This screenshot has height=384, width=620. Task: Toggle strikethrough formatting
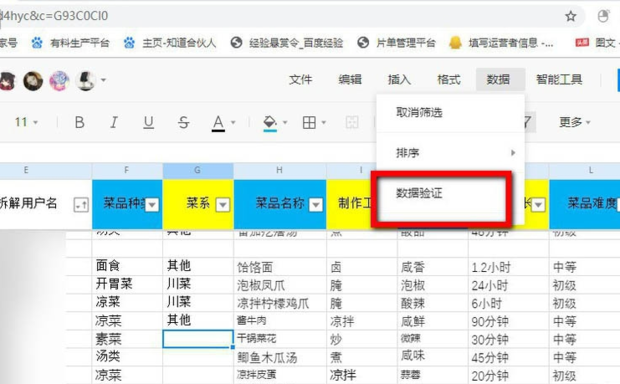(183, 123)
